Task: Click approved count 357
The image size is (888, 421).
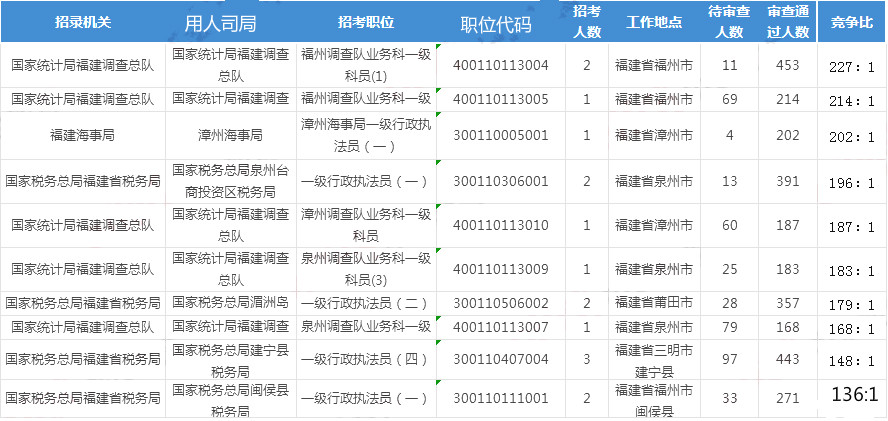Action: tap(788, 303)
